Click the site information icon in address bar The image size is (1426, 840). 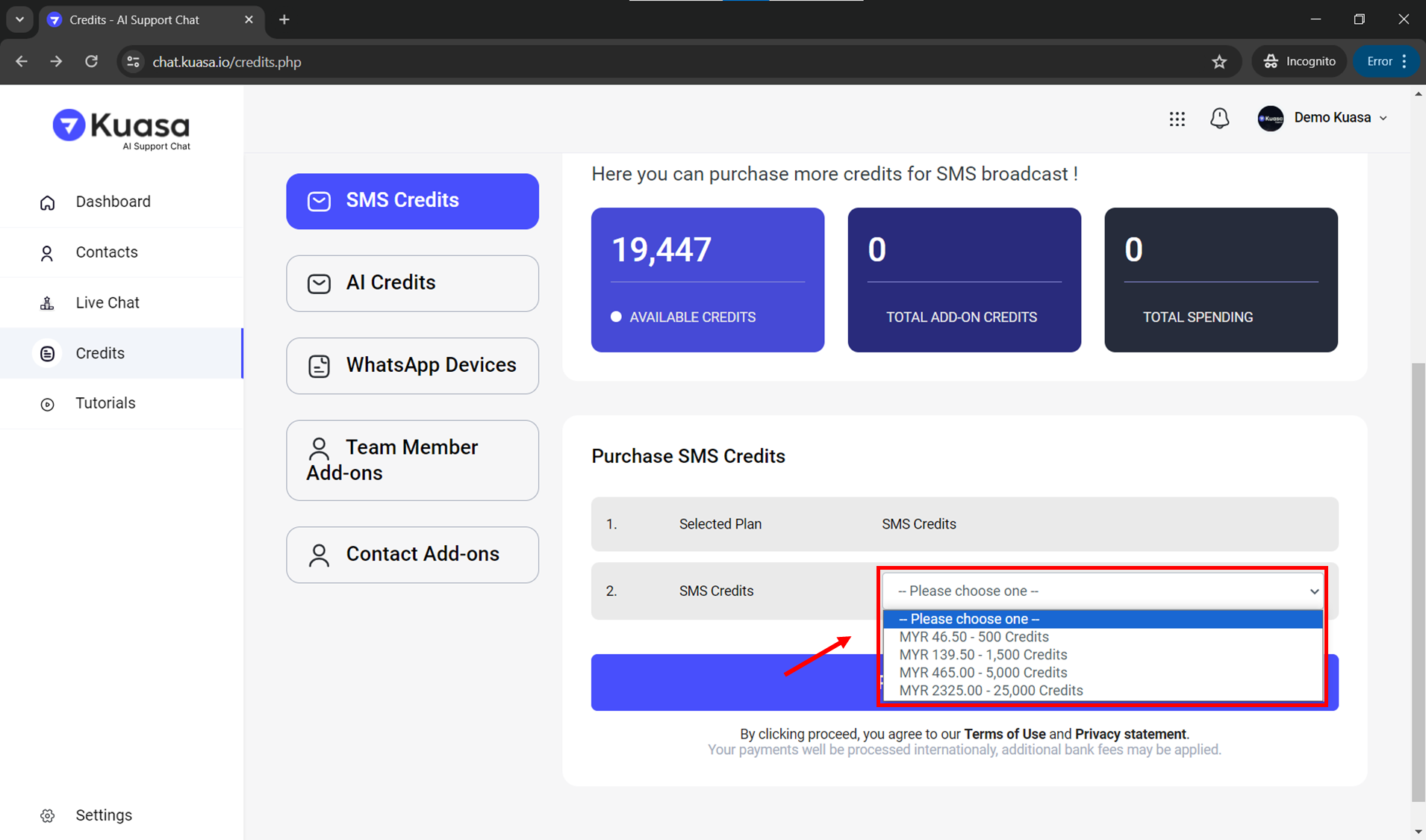tap(134, 62)
